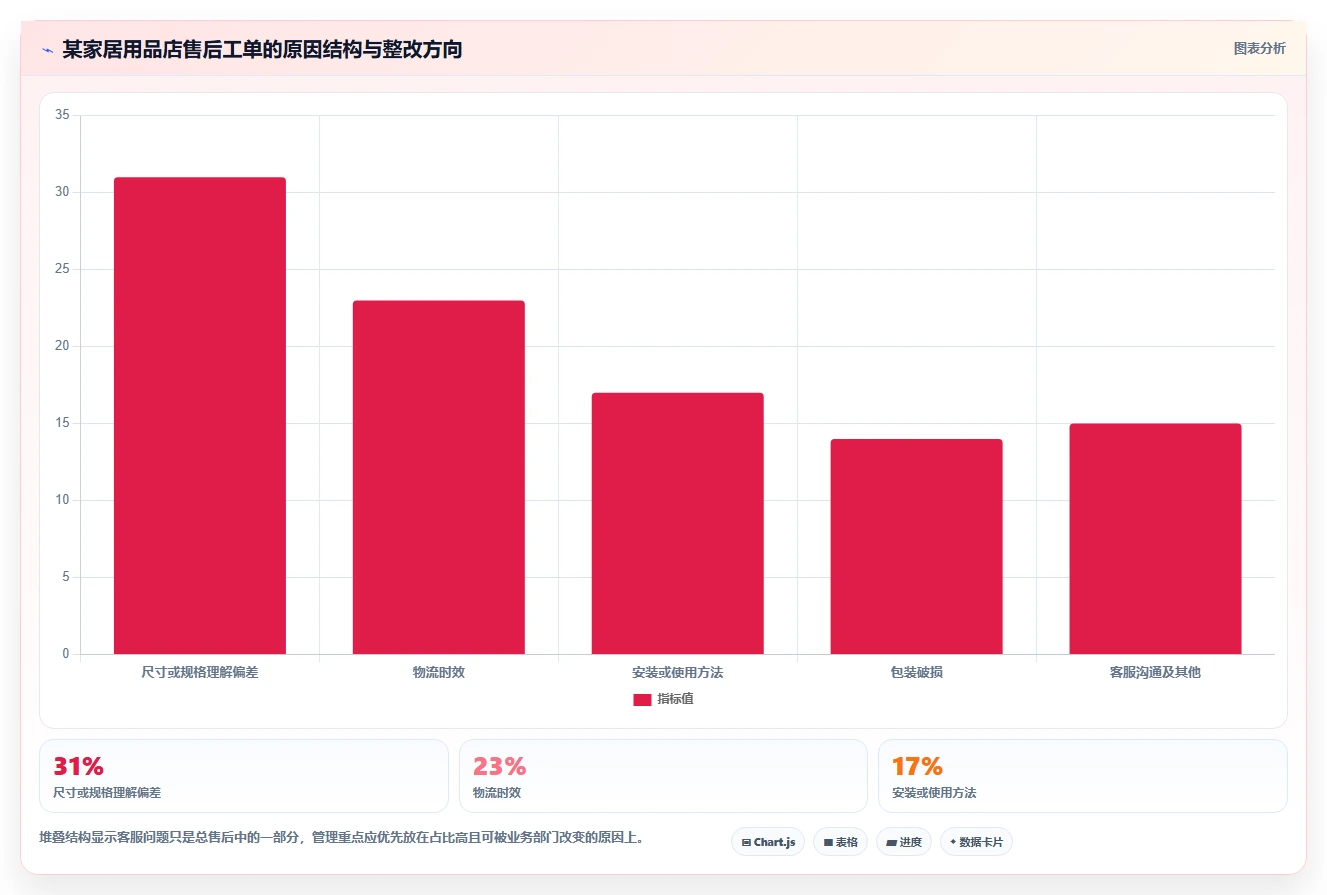The width and height of the screenshot is (1327, 895).
Task: Click the x-axis label 物流时效
Action: [x=438, y=672]
